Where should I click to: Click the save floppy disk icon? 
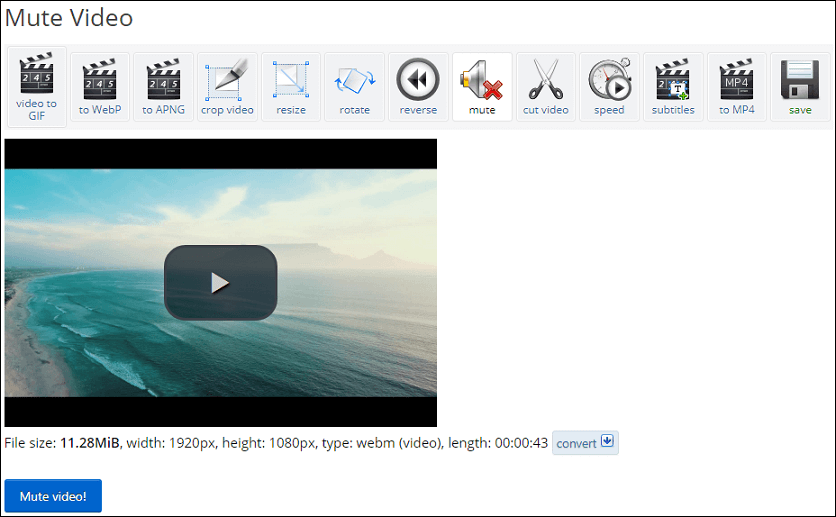800,87
